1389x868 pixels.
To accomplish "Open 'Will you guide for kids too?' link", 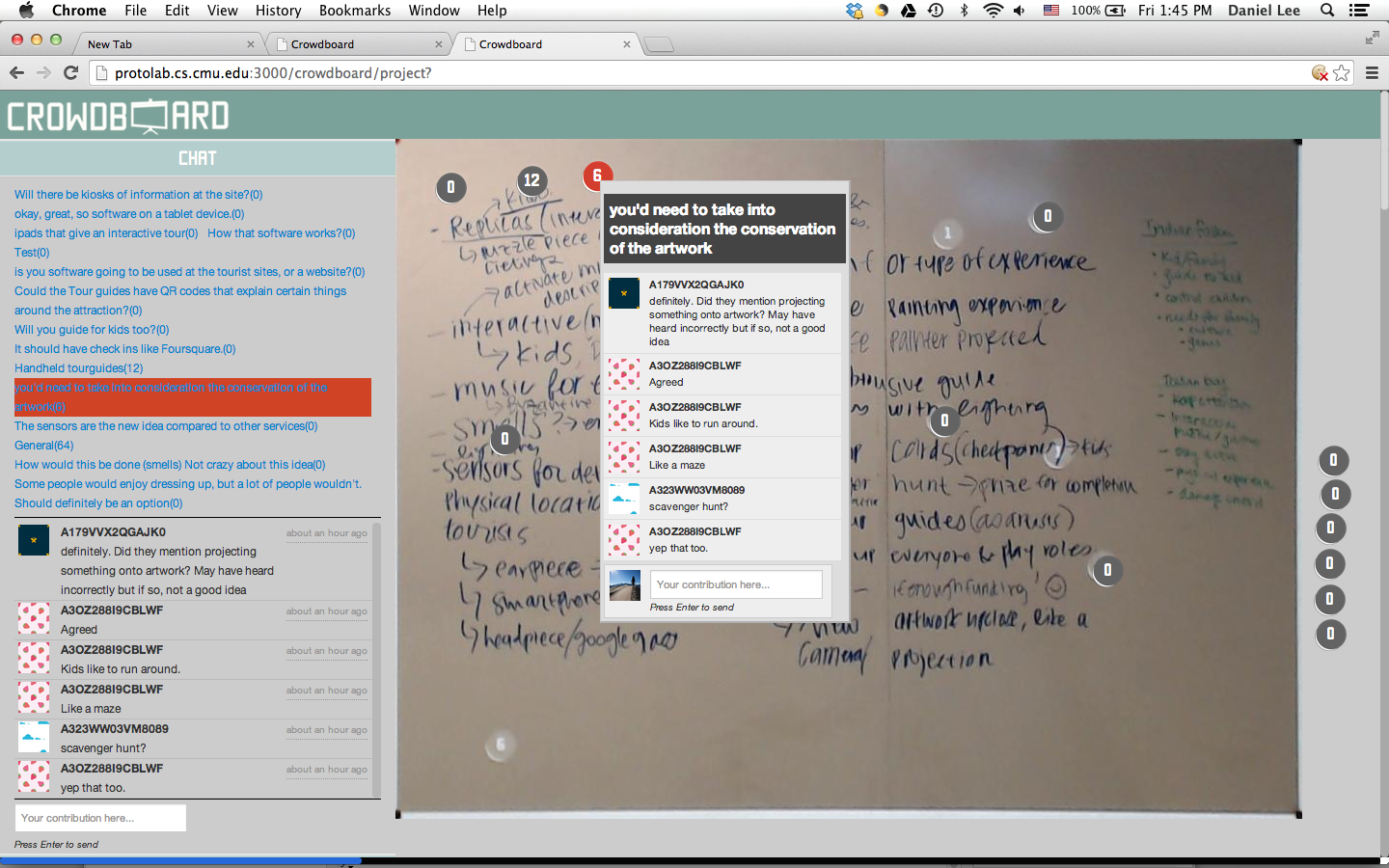I will point(92,330).
